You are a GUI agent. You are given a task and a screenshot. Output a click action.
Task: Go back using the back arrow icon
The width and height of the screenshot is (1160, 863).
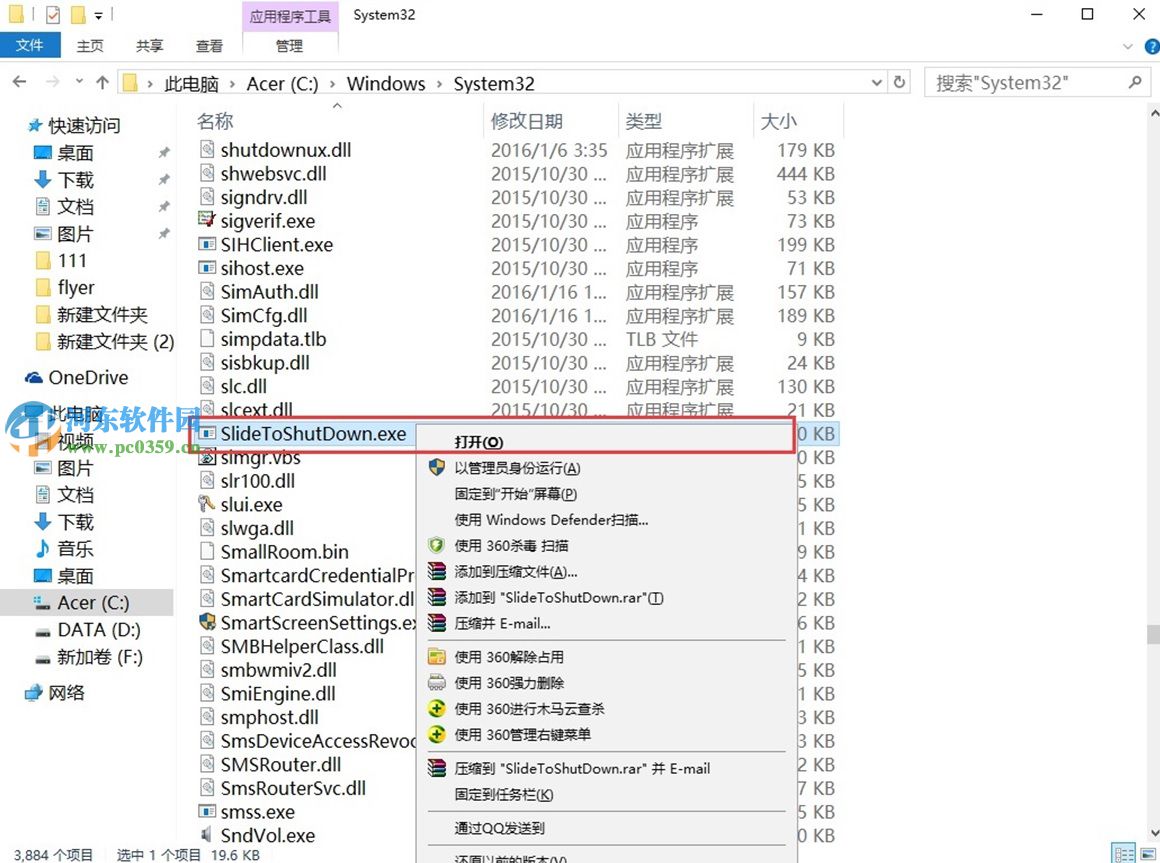pyautogui.click(x=18, y=82)
